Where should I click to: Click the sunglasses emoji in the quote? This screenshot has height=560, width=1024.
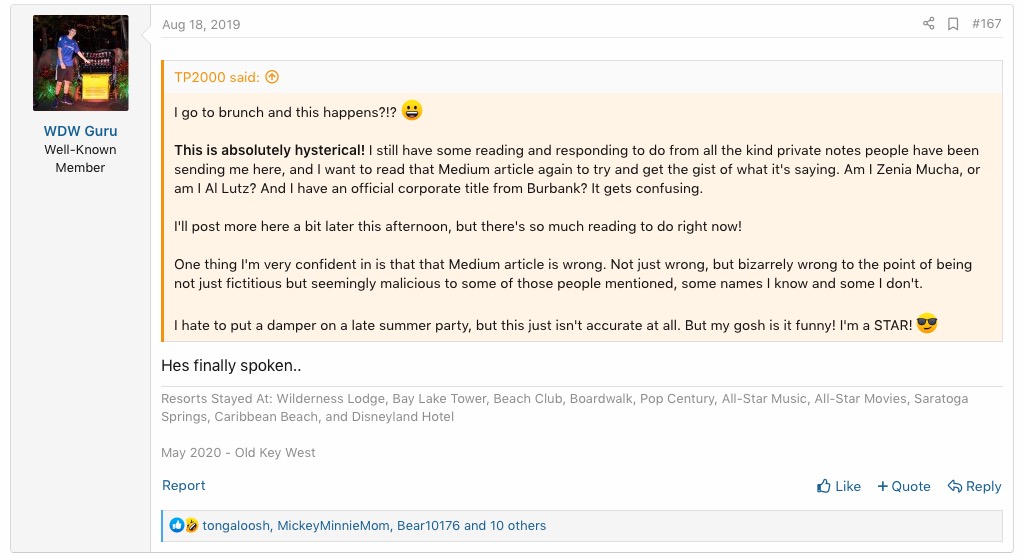click(x=927, y=324)
